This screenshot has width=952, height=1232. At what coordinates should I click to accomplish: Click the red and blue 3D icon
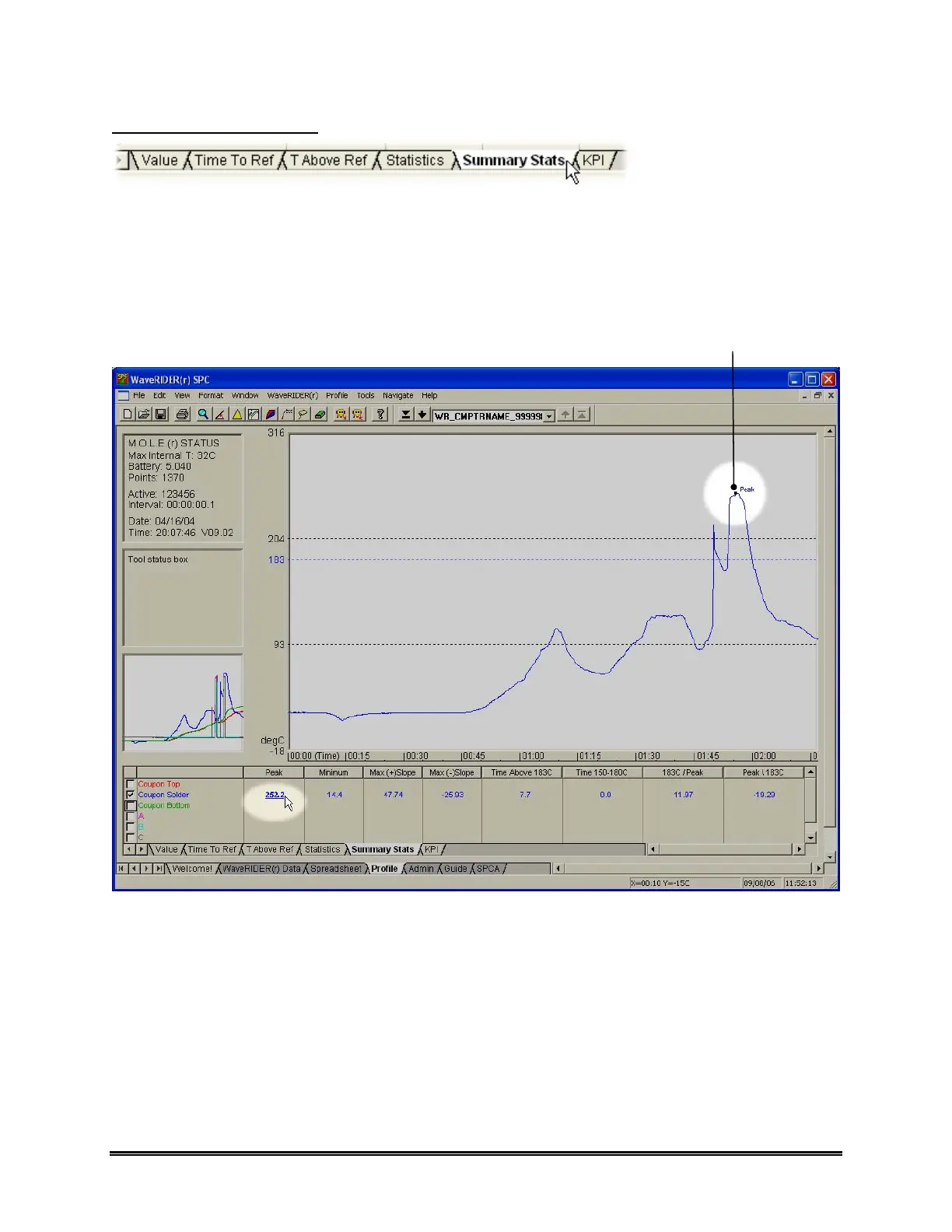pyautogui.click(x=271, y=415)
